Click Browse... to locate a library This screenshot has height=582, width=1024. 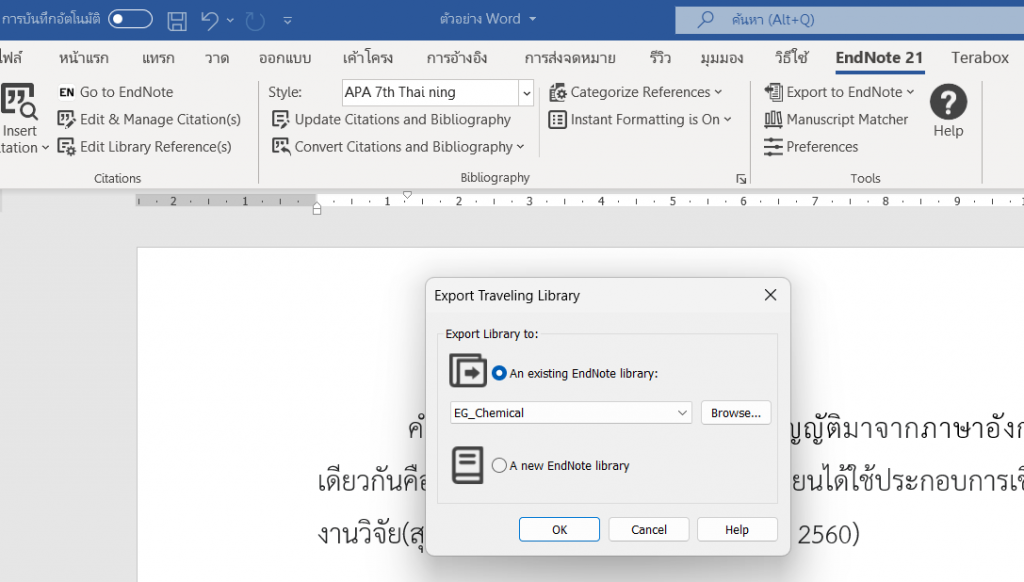(736, 413)
